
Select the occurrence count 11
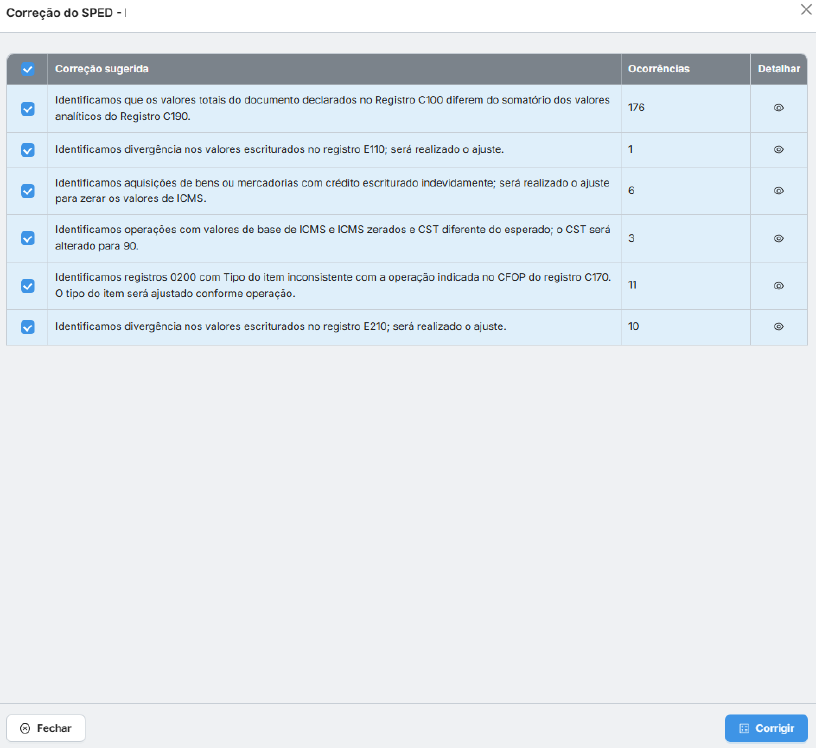pyautogui.click(x=632, y=285)
